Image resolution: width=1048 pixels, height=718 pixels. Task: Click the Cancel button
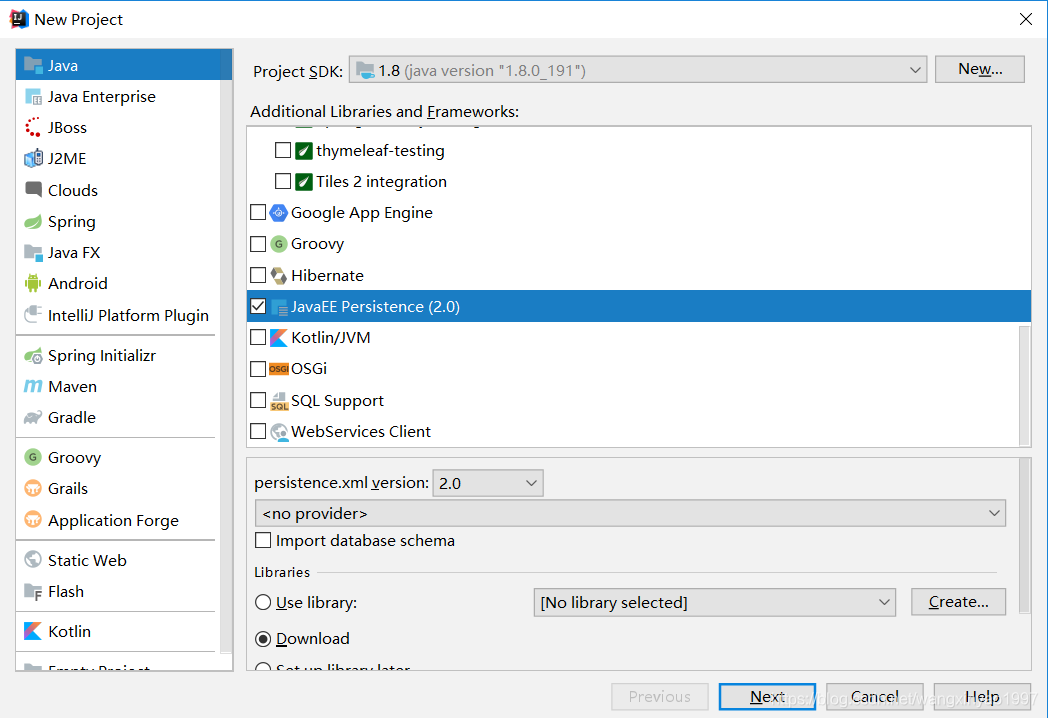click(x=875, y=697)
